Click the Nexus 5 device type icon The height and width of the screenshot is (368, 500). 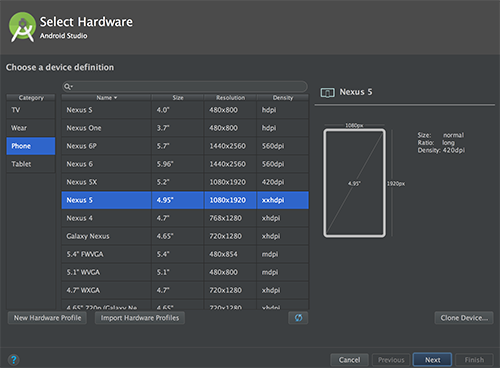pyautogui.click(x=327, y=92)
